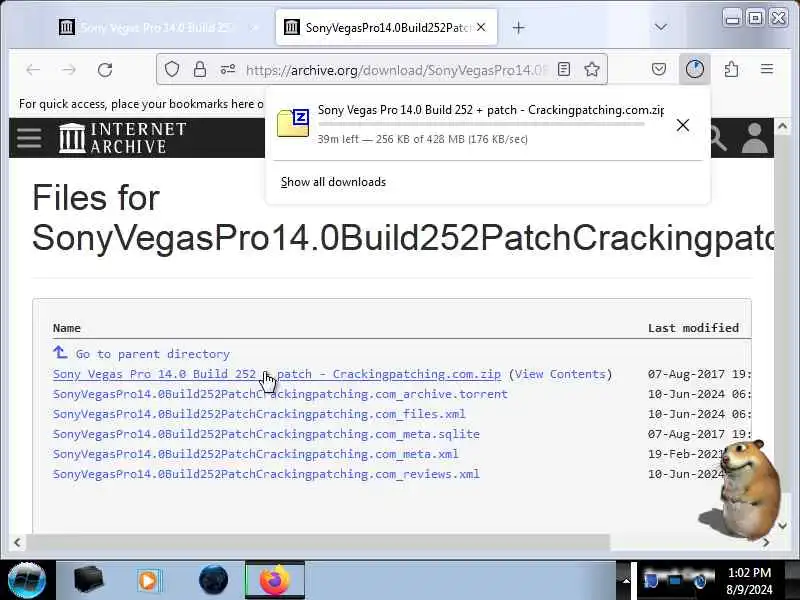Open the _files.xml file link
800x600 pixels.
[259, 414]
